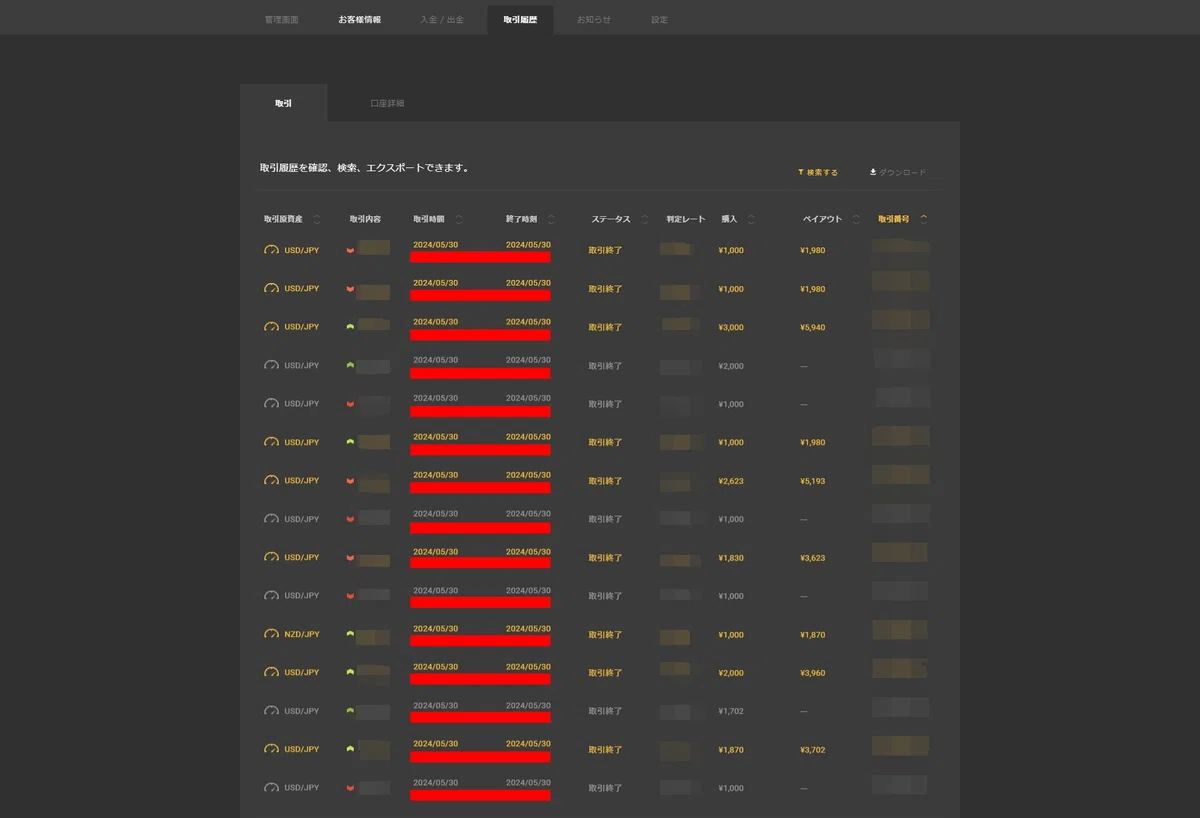Open the 設定 menu item
1200x818 pixels.
[659, 20]
